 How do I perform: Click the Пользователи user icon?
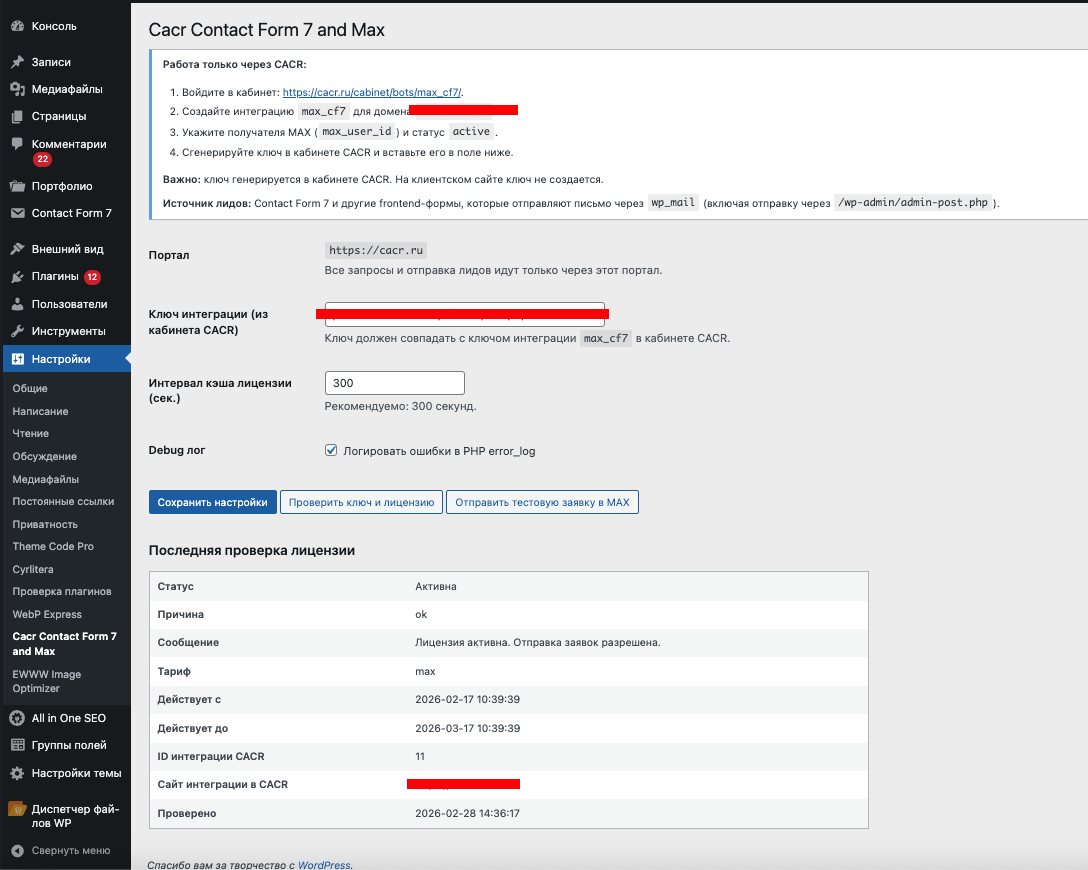tap(17, 304)
